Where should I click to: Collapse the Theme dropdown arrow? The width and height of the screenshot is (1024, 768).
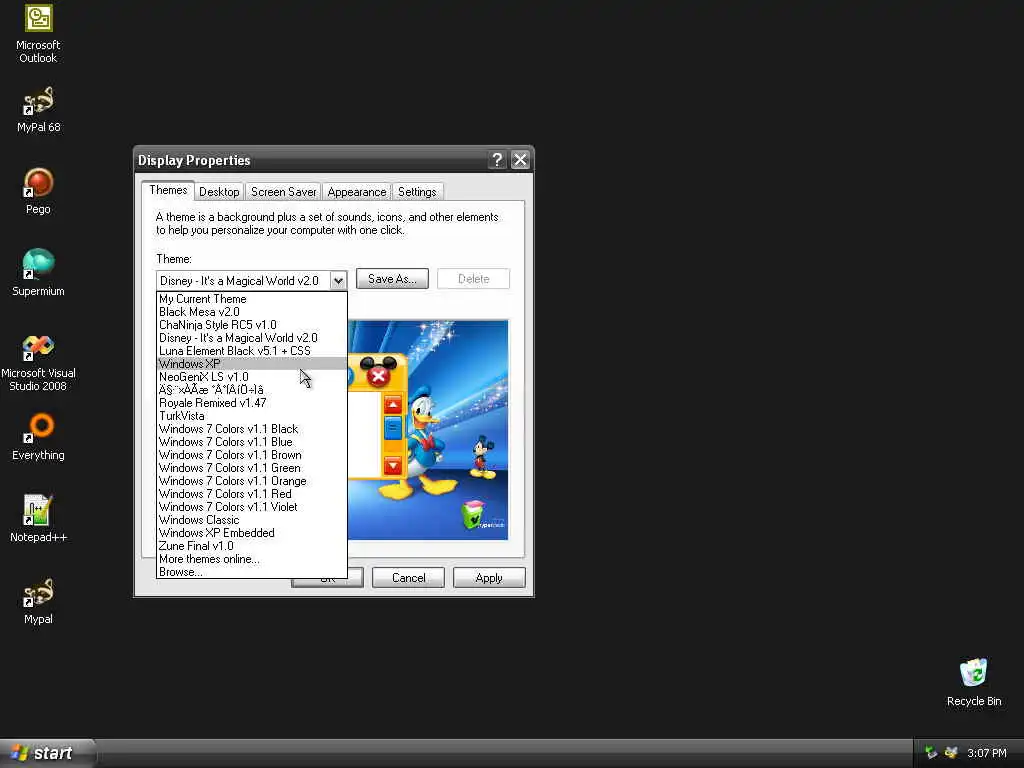[338, 281]
